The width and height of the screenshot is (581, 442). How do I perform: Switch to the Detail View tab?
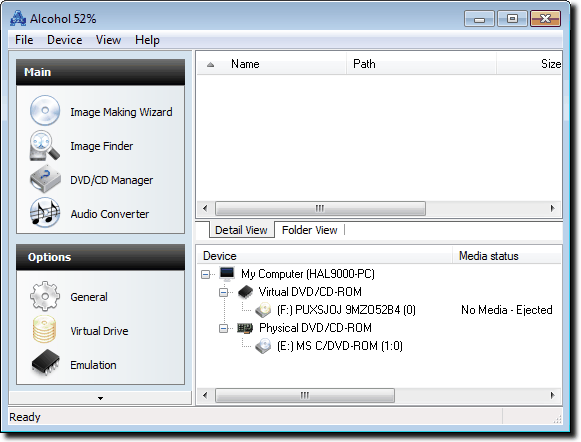[241, 230]
